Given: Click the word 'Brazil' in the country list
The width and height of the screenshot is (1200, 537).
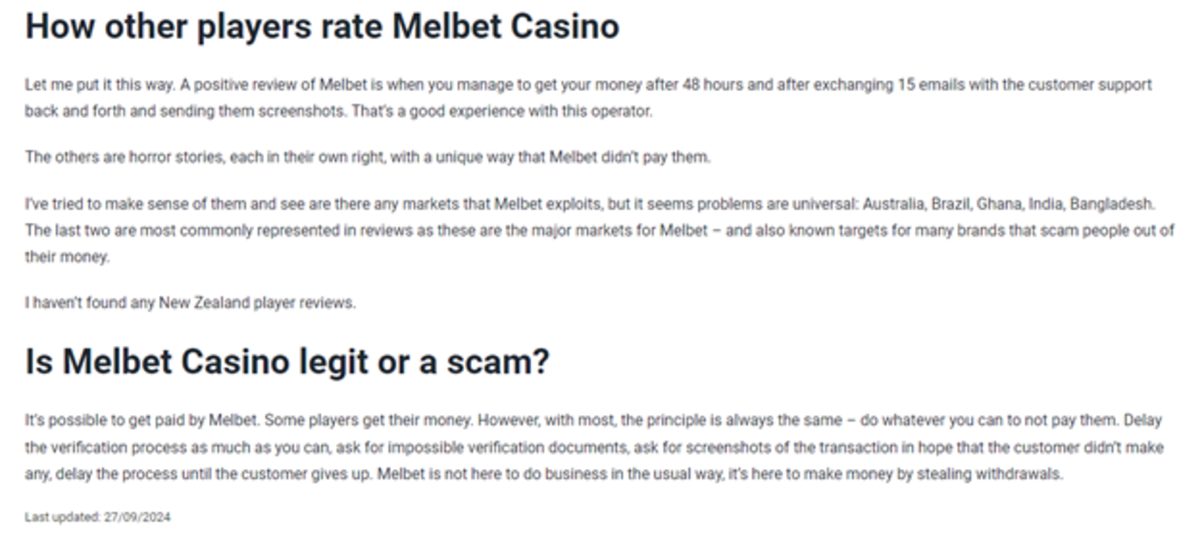Looking at the screenshot, I should point(951,204).
